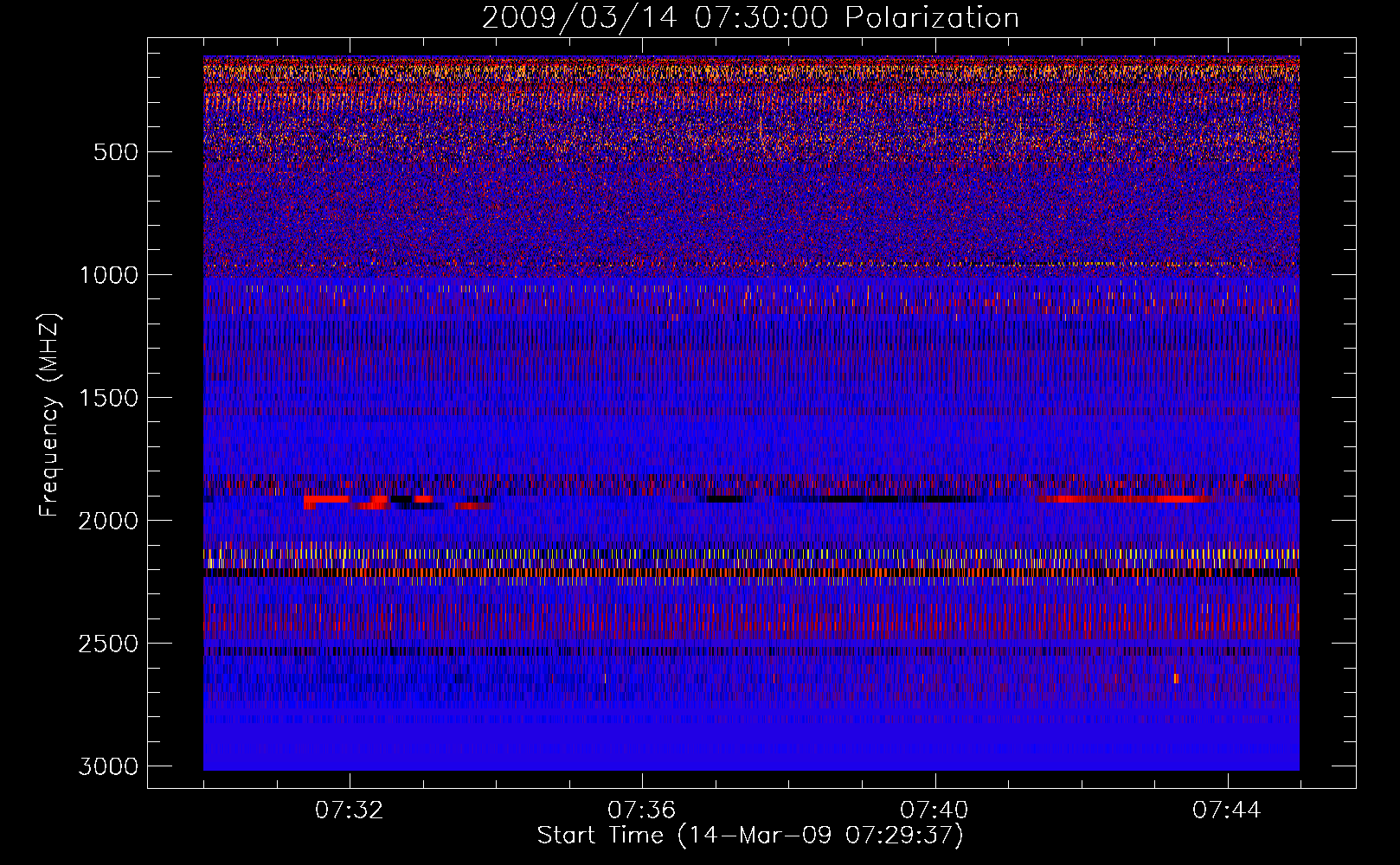1400x865 pixels.
Task: Click the 'Frequency (MHZ)' axis label
Action: [x=49, y=415]
